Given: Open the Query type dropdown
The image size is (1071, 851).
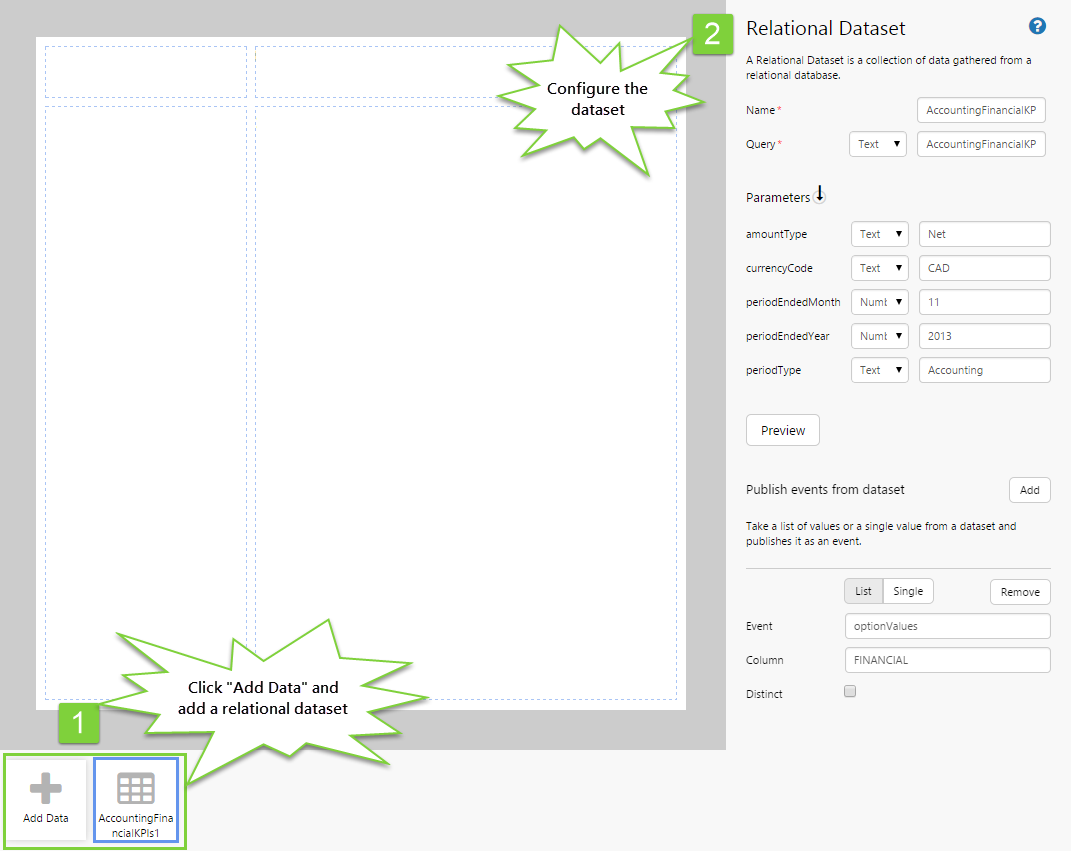Looking at the screenshot, I should [x=877, y=144].
